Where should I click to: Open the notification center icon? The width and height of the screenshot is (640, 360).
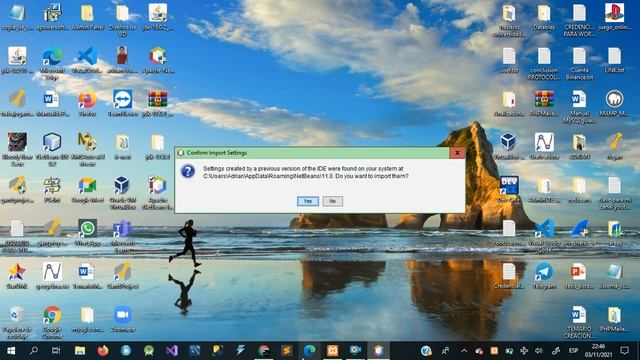point(624,351)
